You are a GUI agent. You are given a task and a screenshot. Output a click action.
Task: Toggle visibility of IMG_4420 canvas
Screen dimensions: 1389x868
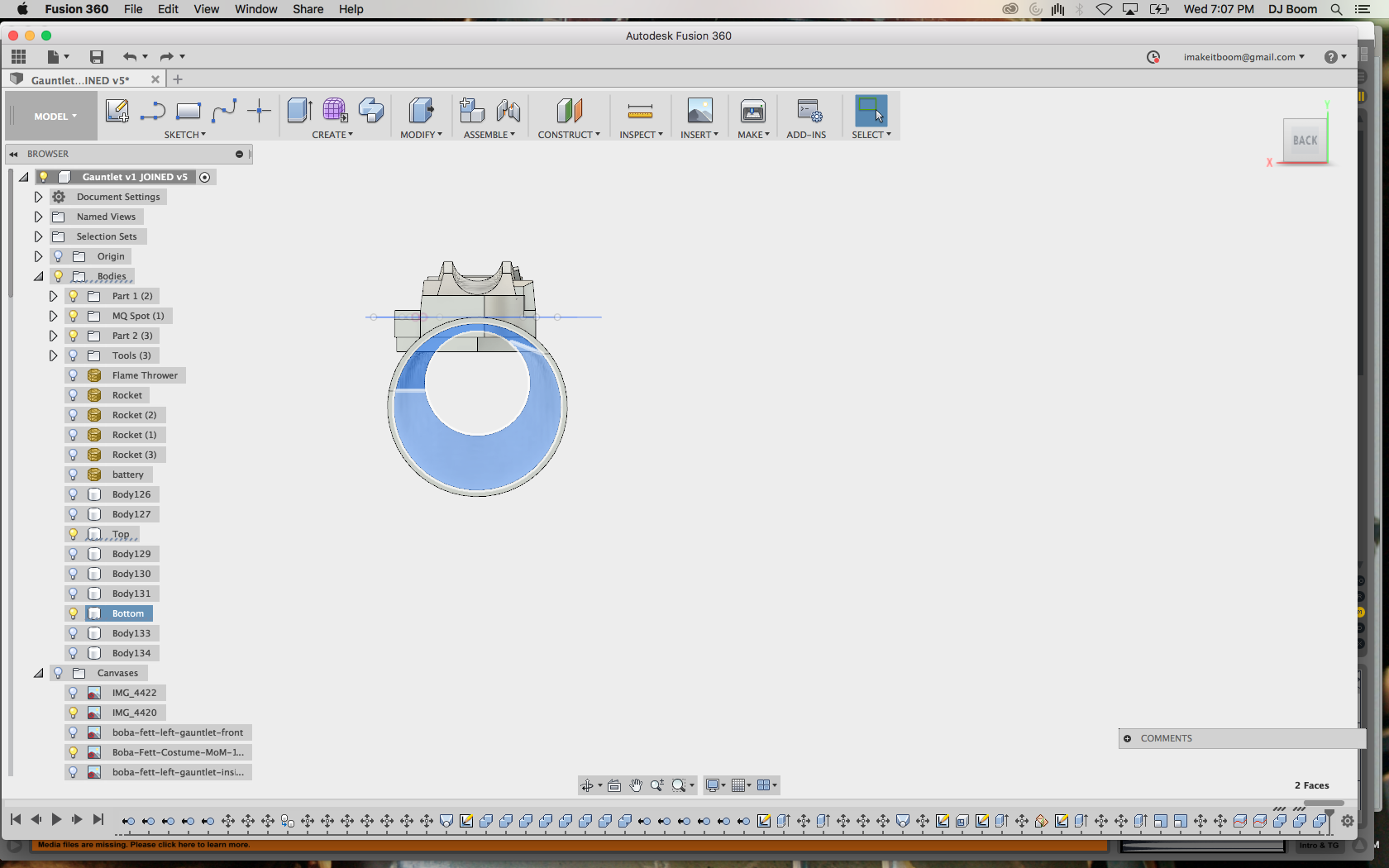click(x=73, y=713)
